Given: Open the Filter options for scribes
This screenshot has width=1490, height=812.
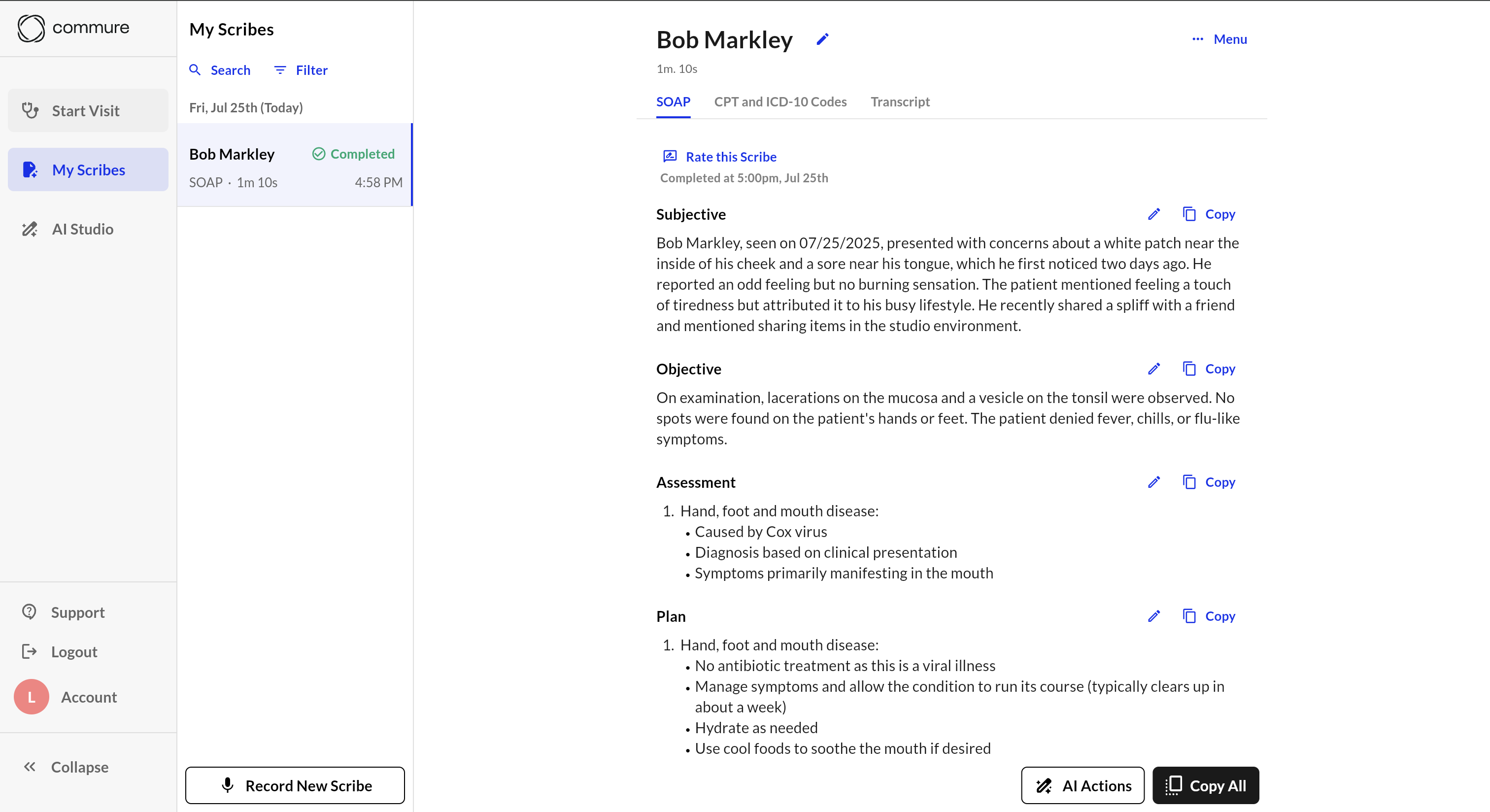Looking at the screenshot, I should click(301, 70).
